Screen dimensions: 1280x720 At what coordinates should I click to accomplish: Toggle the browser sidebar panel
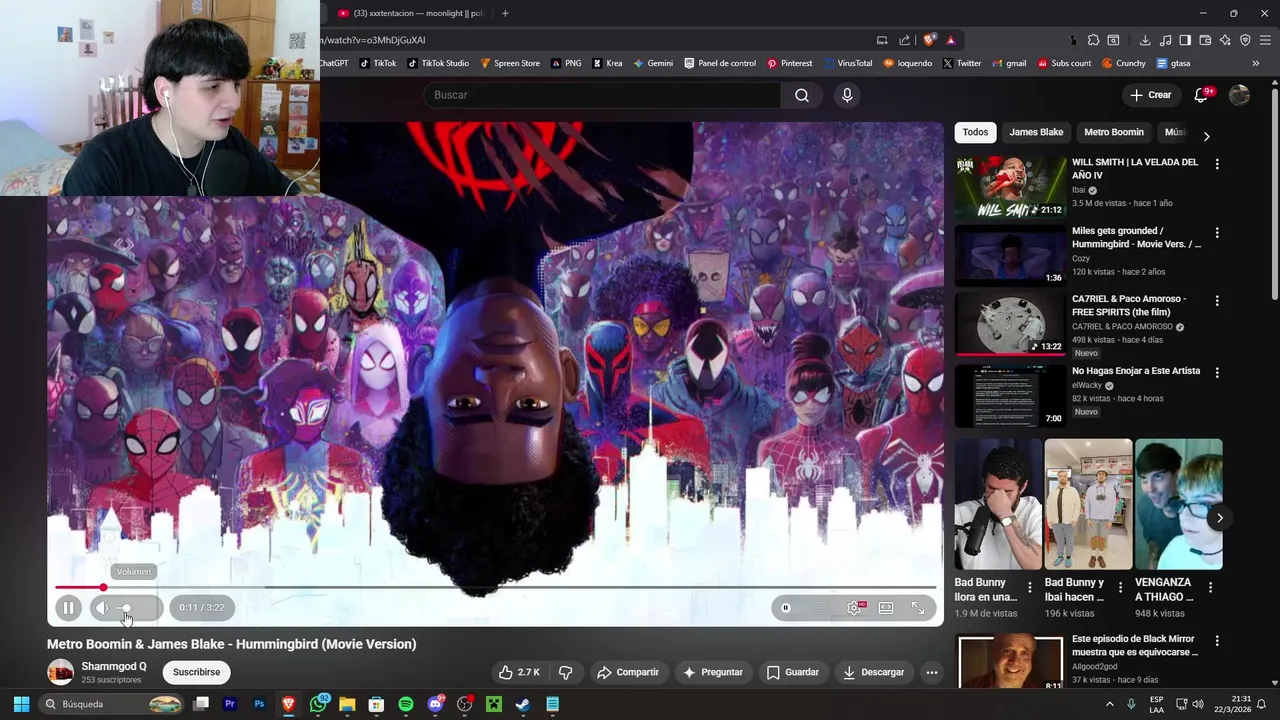pyautogui.click(x=1185, y=40)
